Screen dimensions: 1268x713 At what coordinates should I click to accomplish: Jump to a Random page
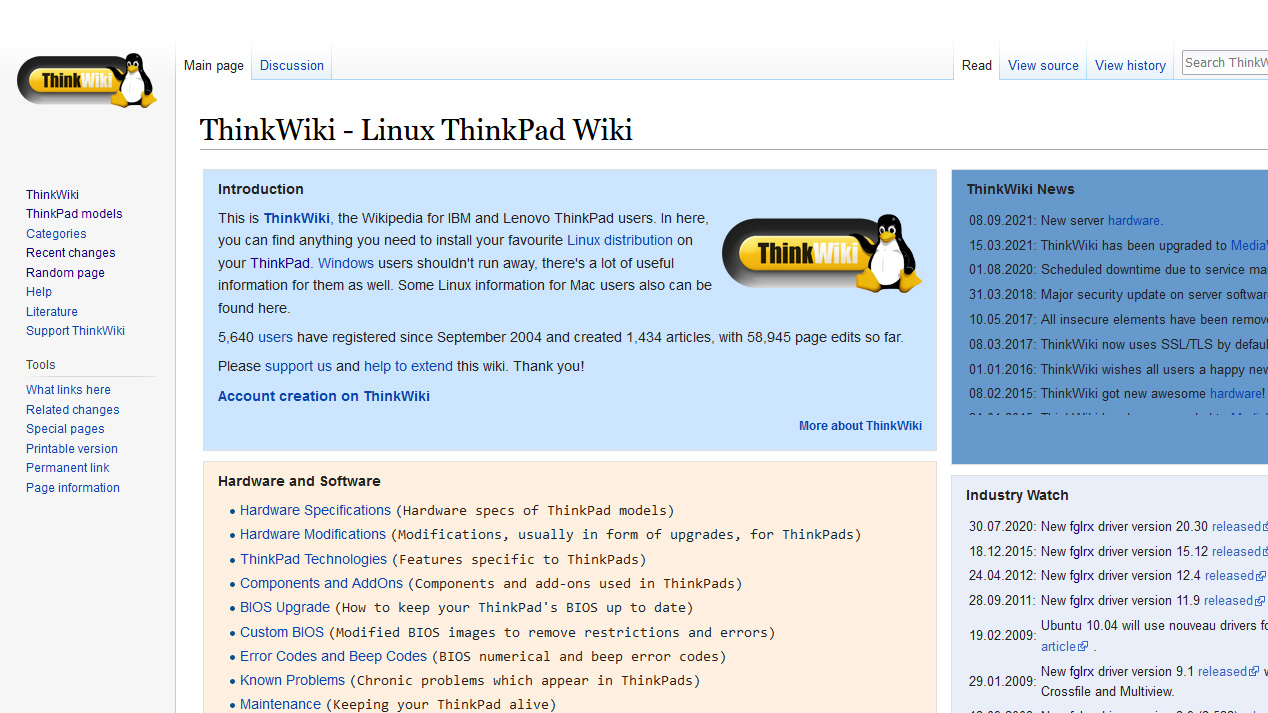tap(65, 273)
